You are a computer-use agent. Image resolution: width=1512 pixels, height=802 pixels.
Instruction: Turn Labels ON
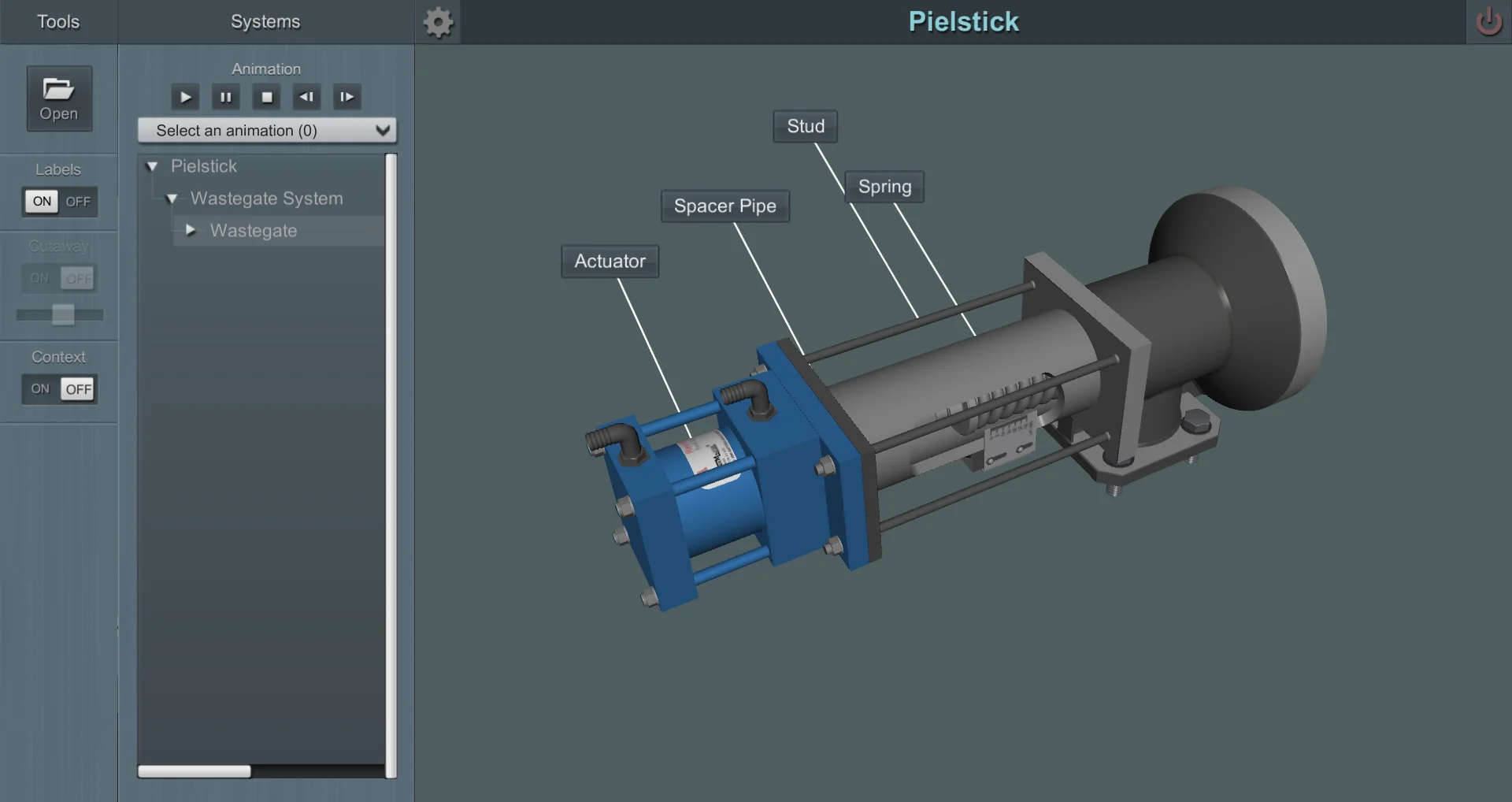tap(42, 201)
